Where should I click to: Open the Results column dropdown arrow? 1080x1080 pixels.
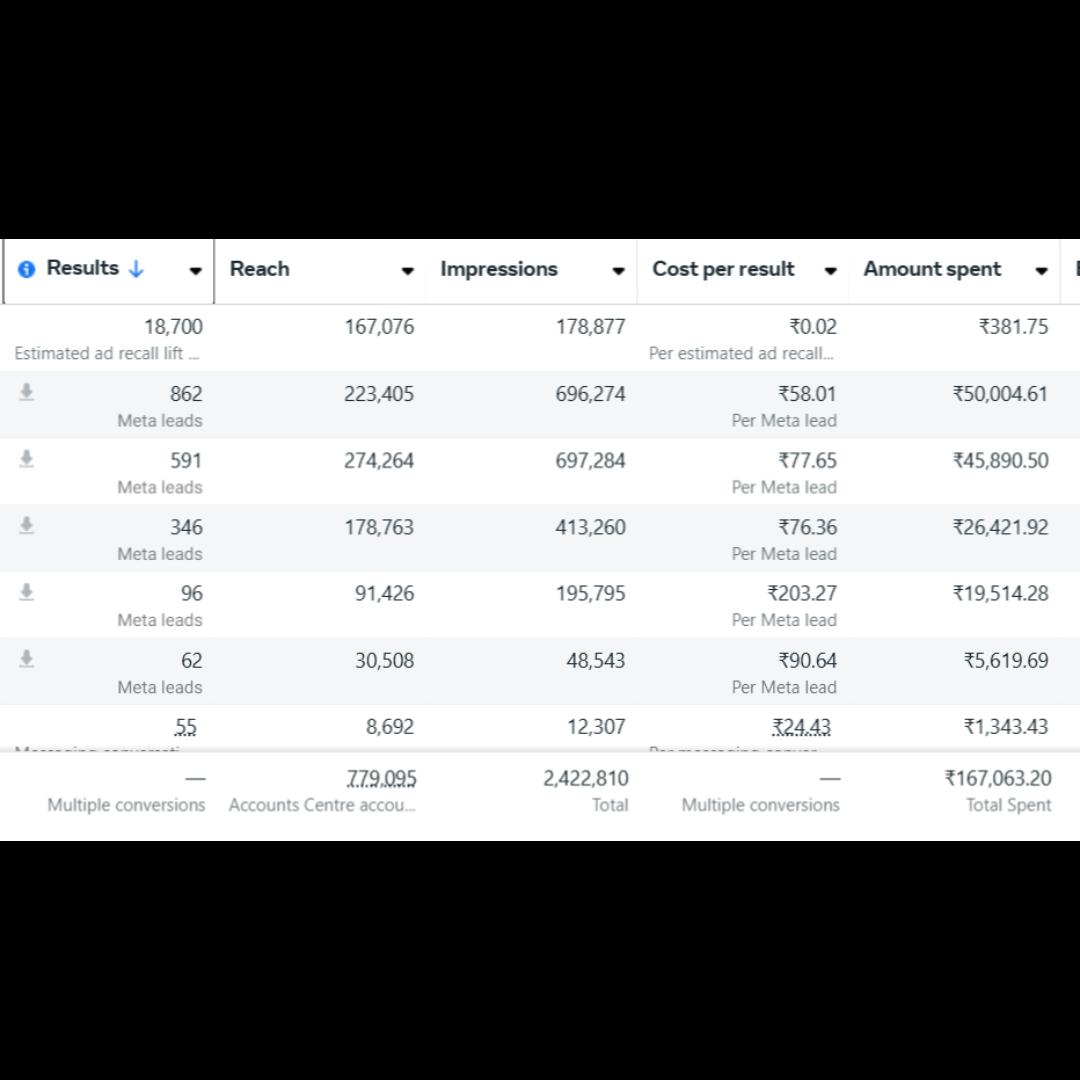195,271
